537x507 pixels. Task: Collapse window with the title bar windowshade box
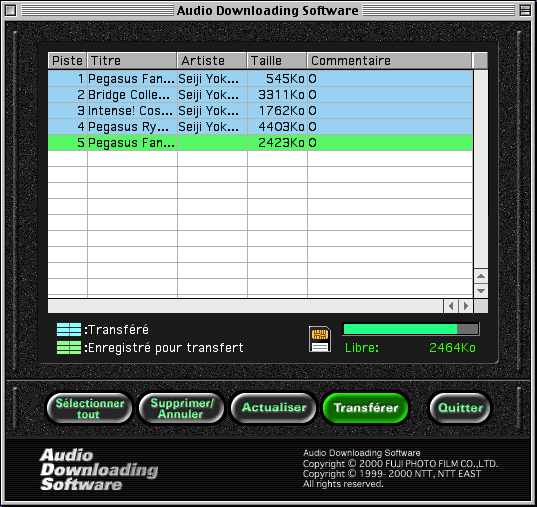(x=525, y=10)
